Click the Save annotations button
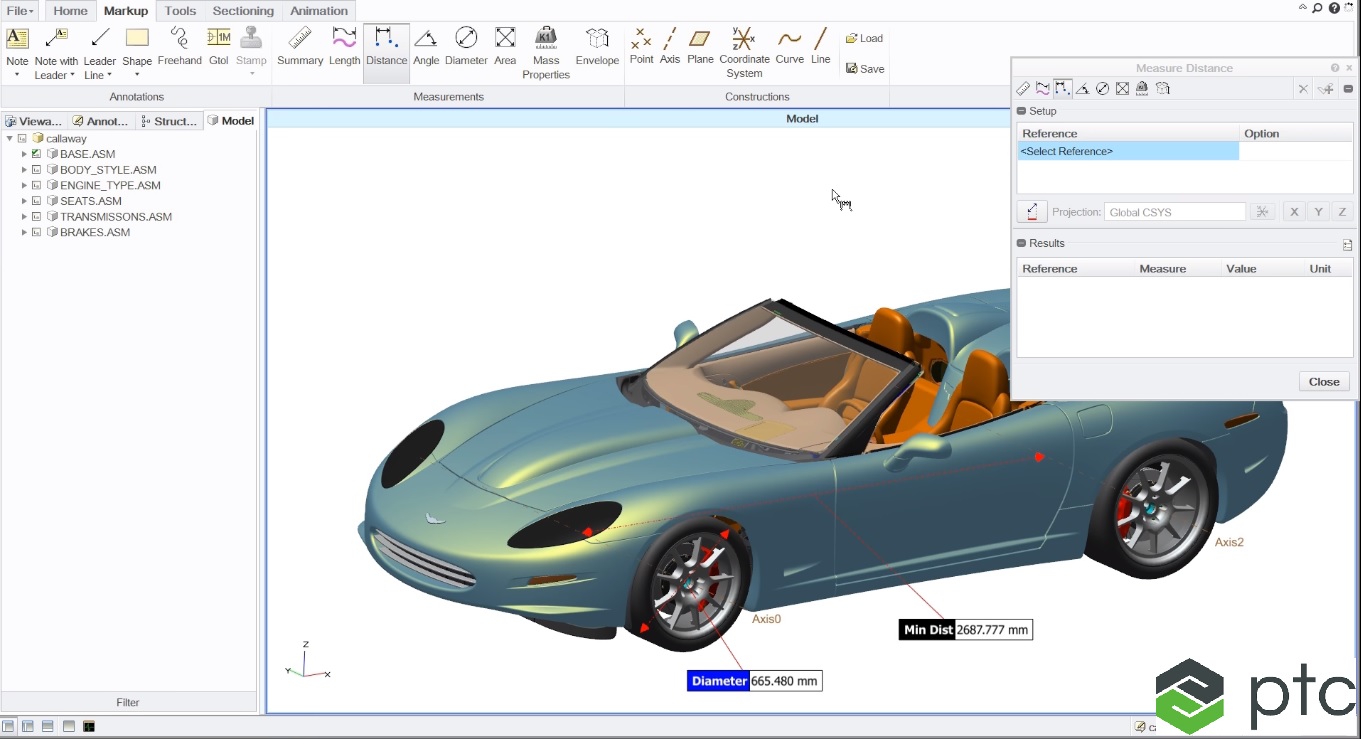 coord(864,68)
